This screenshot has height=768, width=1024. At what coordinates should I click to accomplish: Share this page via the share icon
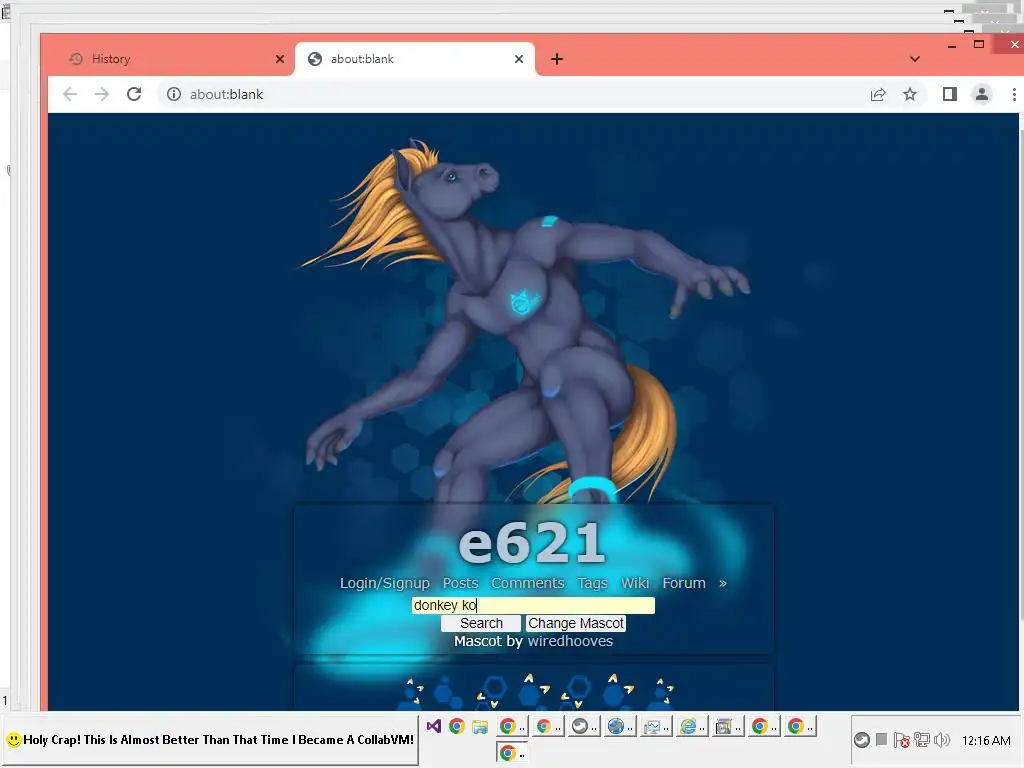pos(878,95)
